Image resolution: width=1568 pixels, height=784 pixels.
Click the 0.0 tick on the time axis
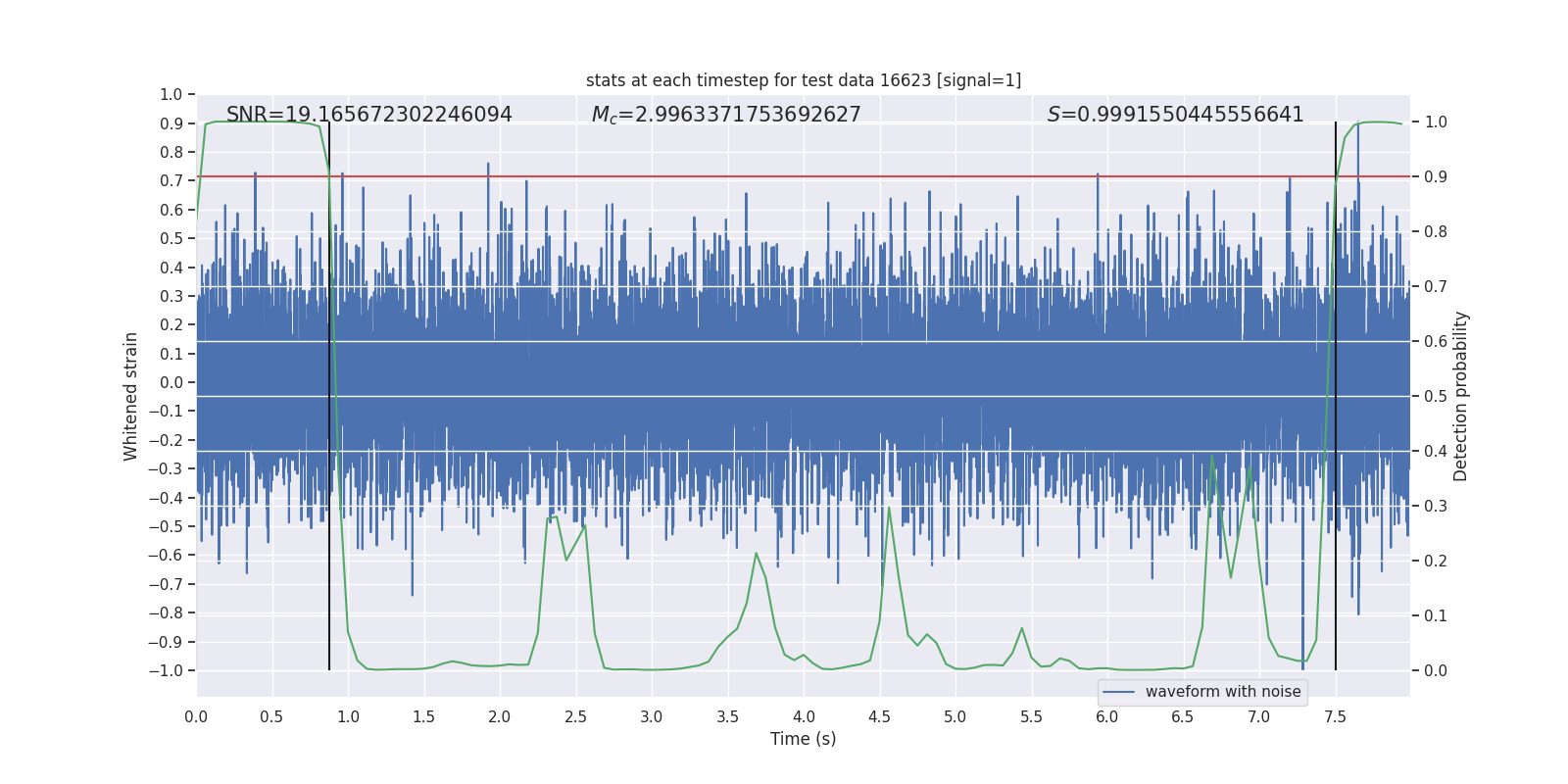[x=196, y=716]
